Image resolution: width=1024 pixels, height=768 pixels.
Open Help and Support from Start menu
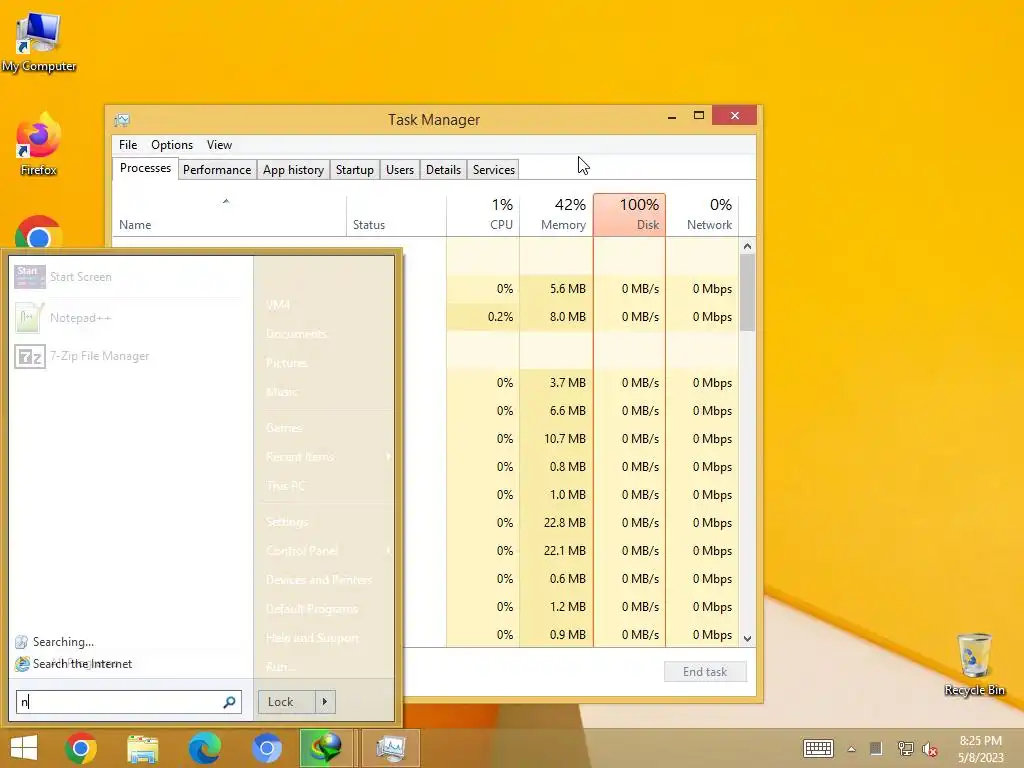312,637
